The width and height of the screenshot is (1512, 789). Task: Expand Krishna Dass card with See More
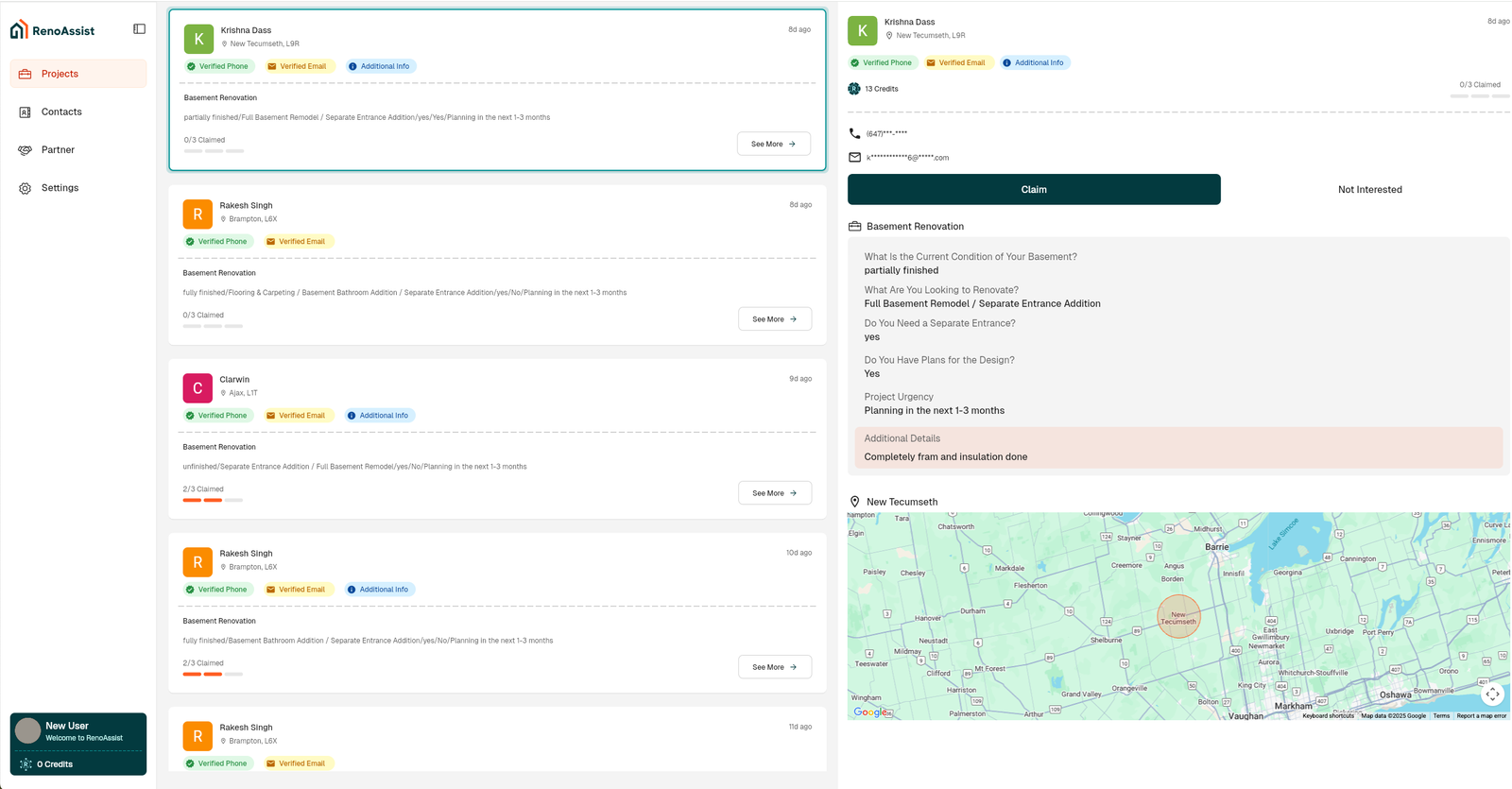[x=773, y=145]
